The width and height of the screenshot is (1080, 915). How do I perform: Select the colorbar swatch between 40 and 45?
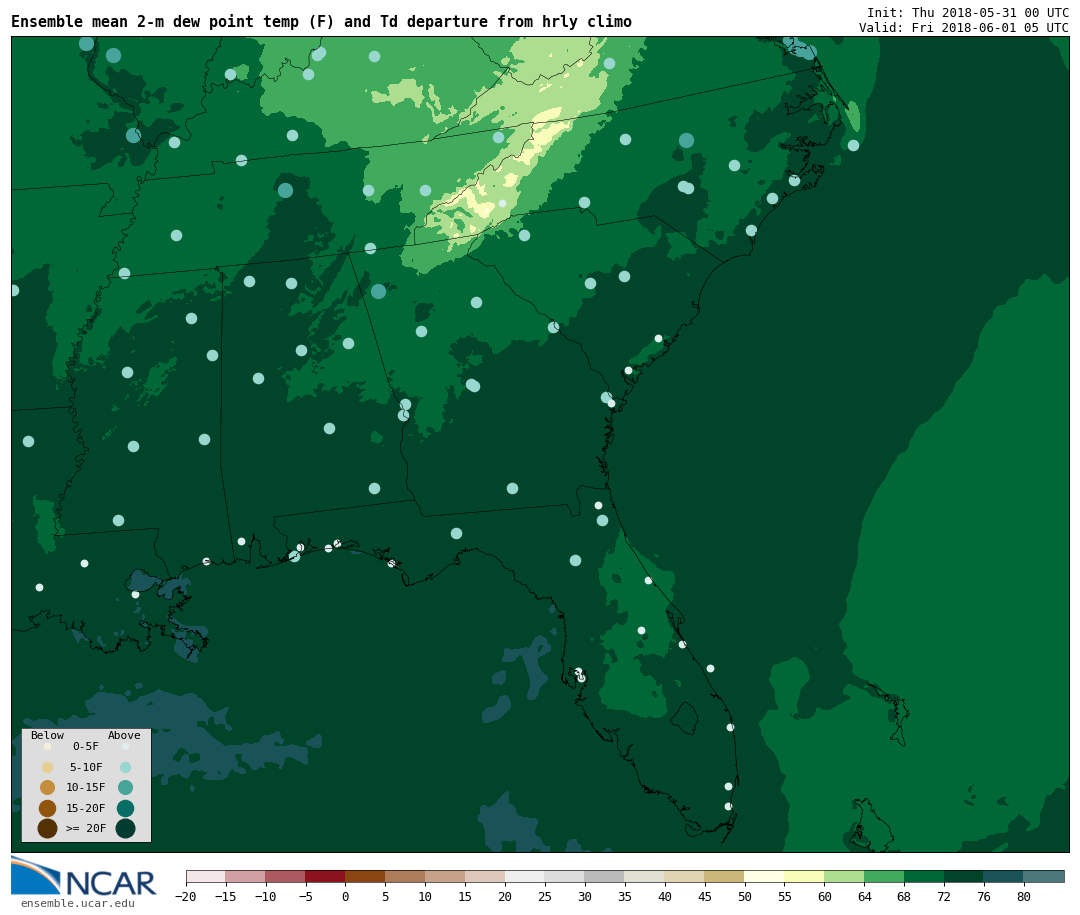685,876
